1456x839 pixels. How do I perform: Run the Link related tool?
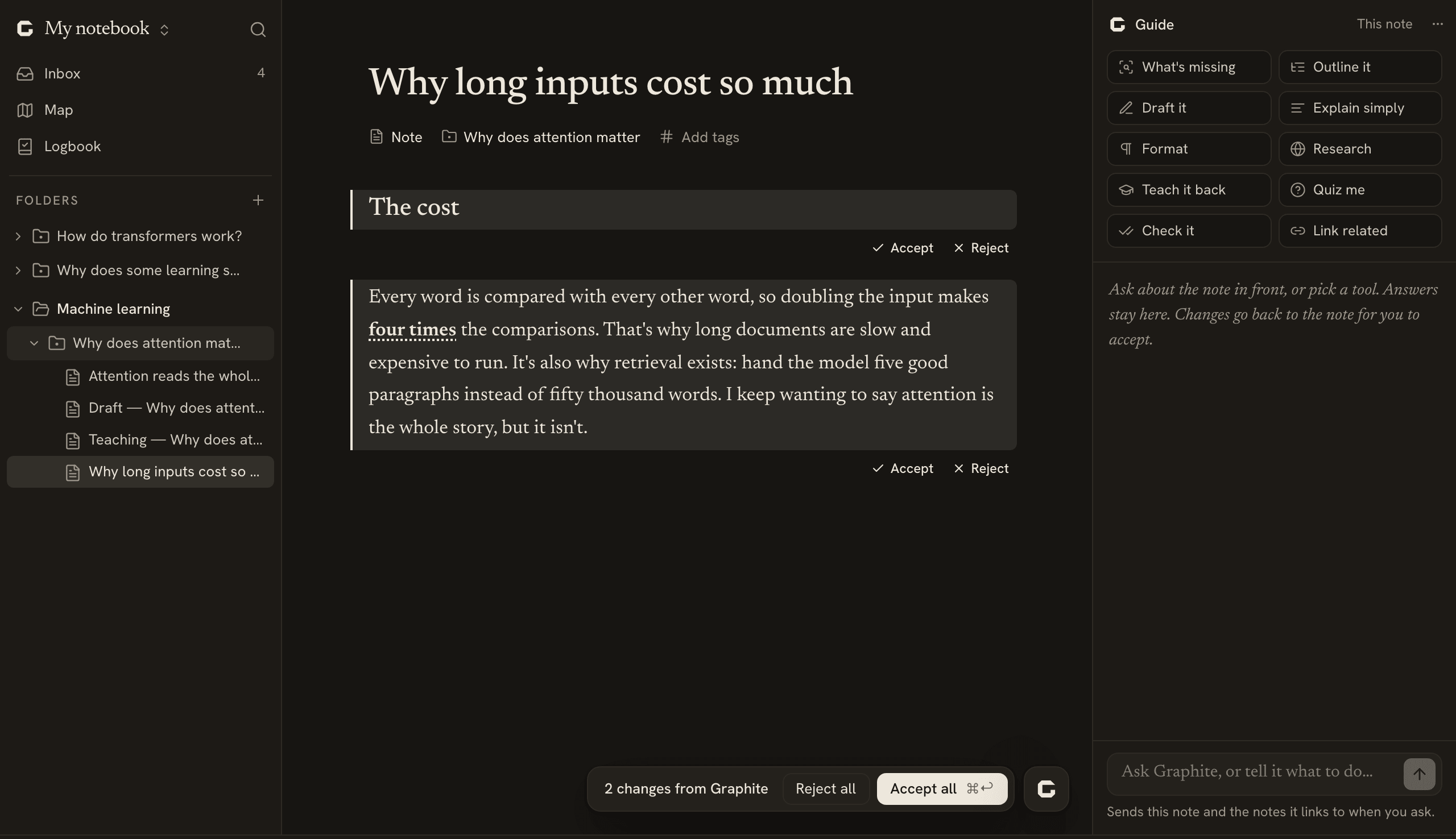pos(1360,230)
